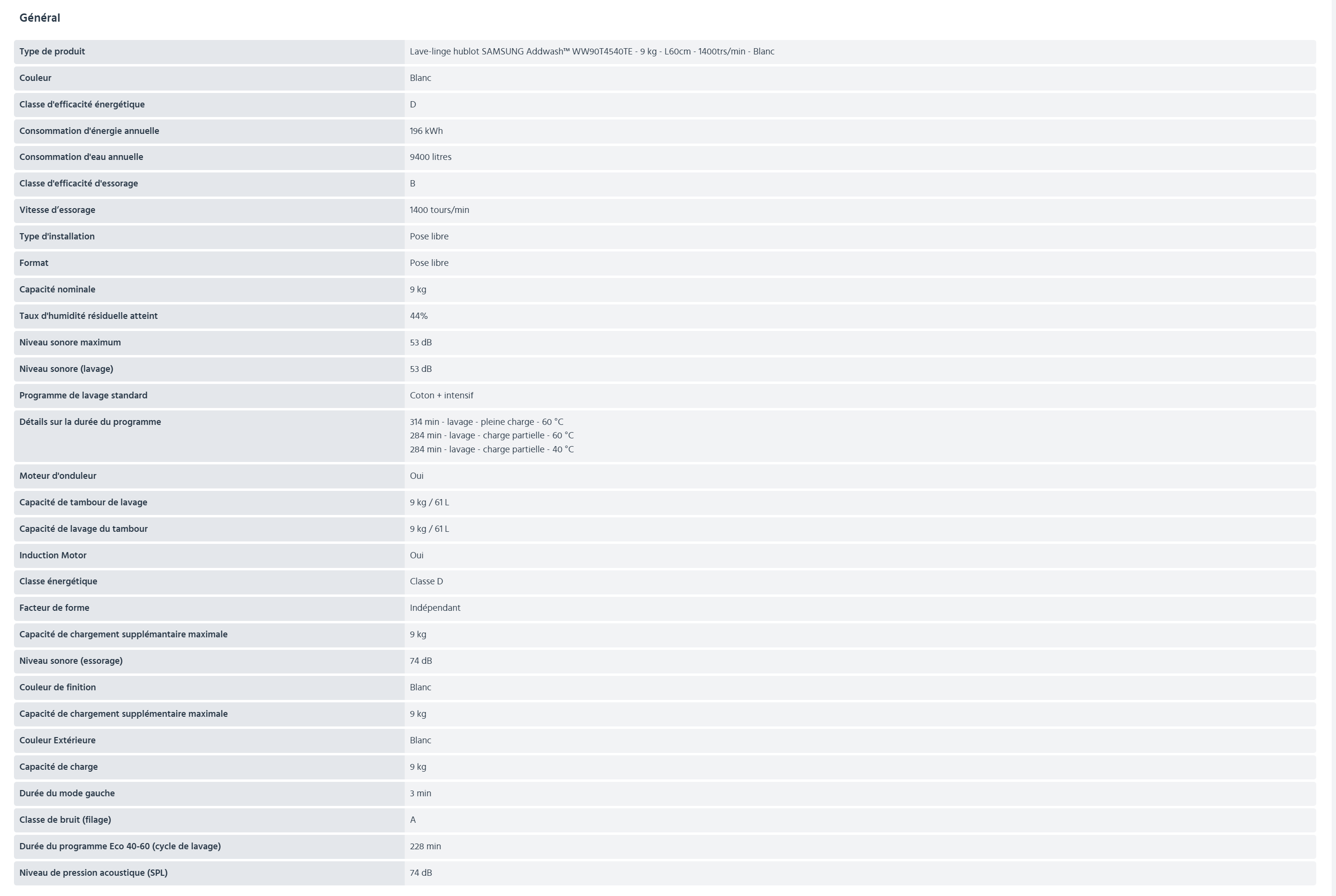Click the 'Capacité nominale' label
Image resolution: width=1336 pixels, height=896 pixels.
tap(57, 290)
